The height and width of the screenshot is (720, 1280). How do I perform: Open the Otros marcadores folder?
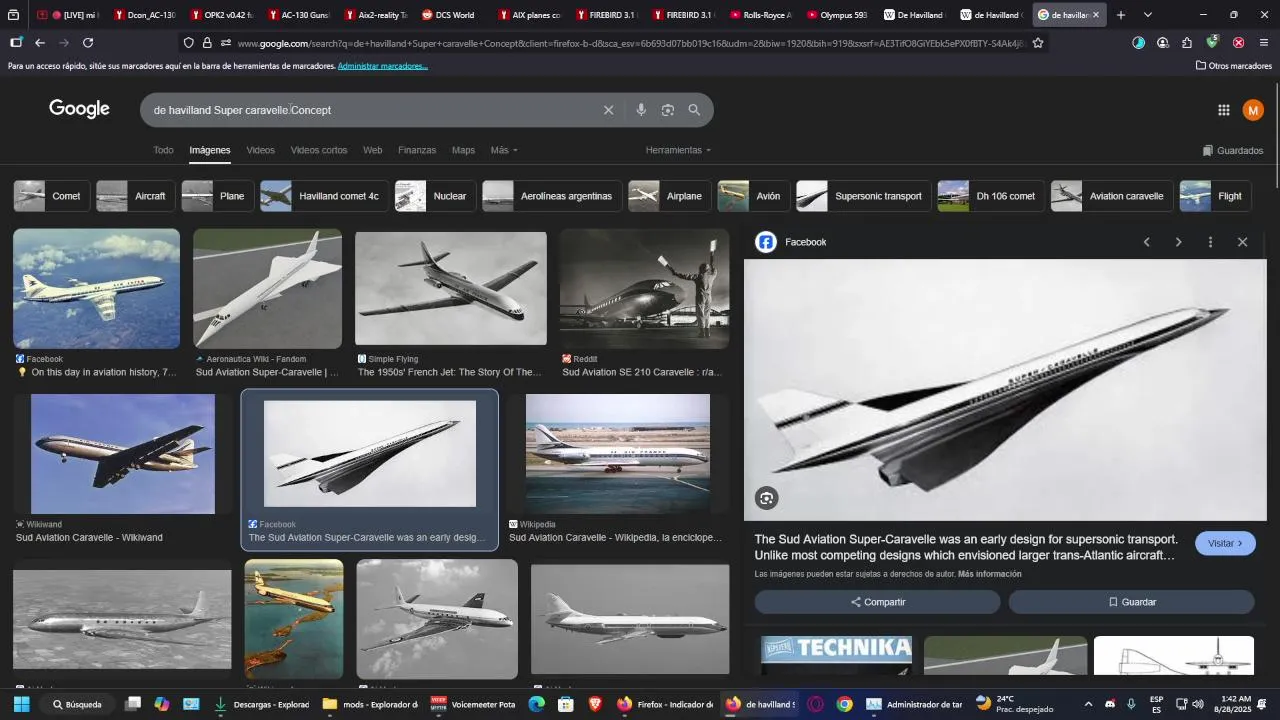(x=1234, y=66)
